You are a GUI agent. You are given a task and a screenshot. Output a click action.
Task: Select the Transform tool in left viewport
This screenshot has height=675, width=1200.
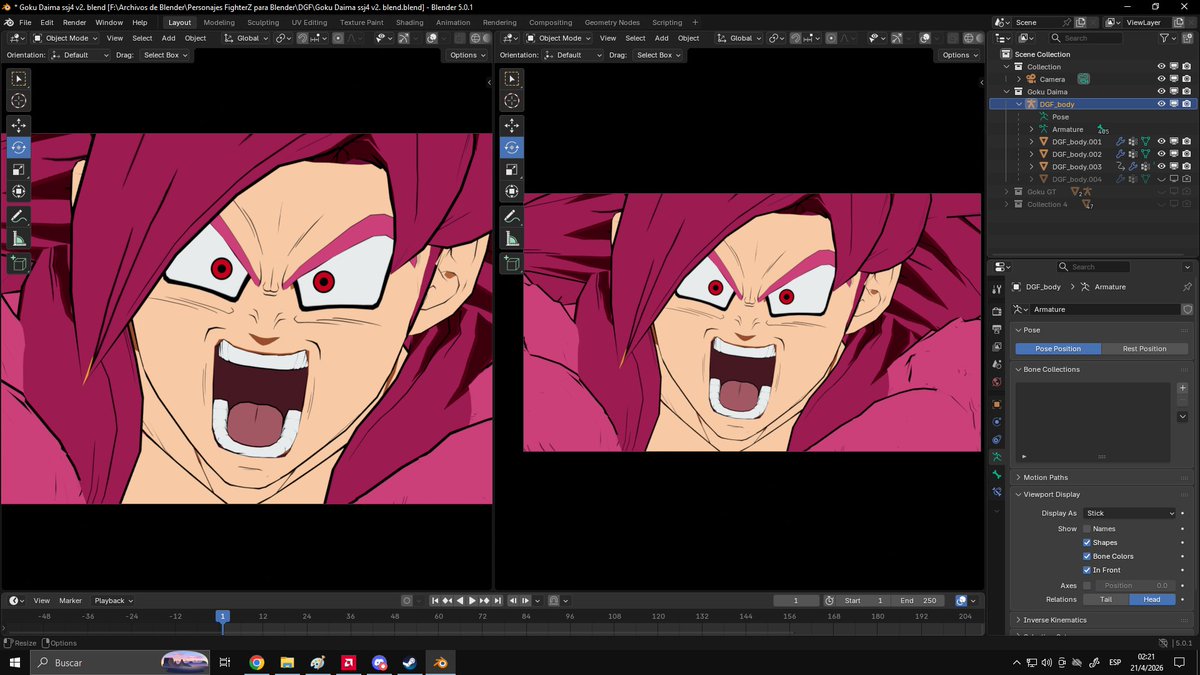(x=19, y=191)
